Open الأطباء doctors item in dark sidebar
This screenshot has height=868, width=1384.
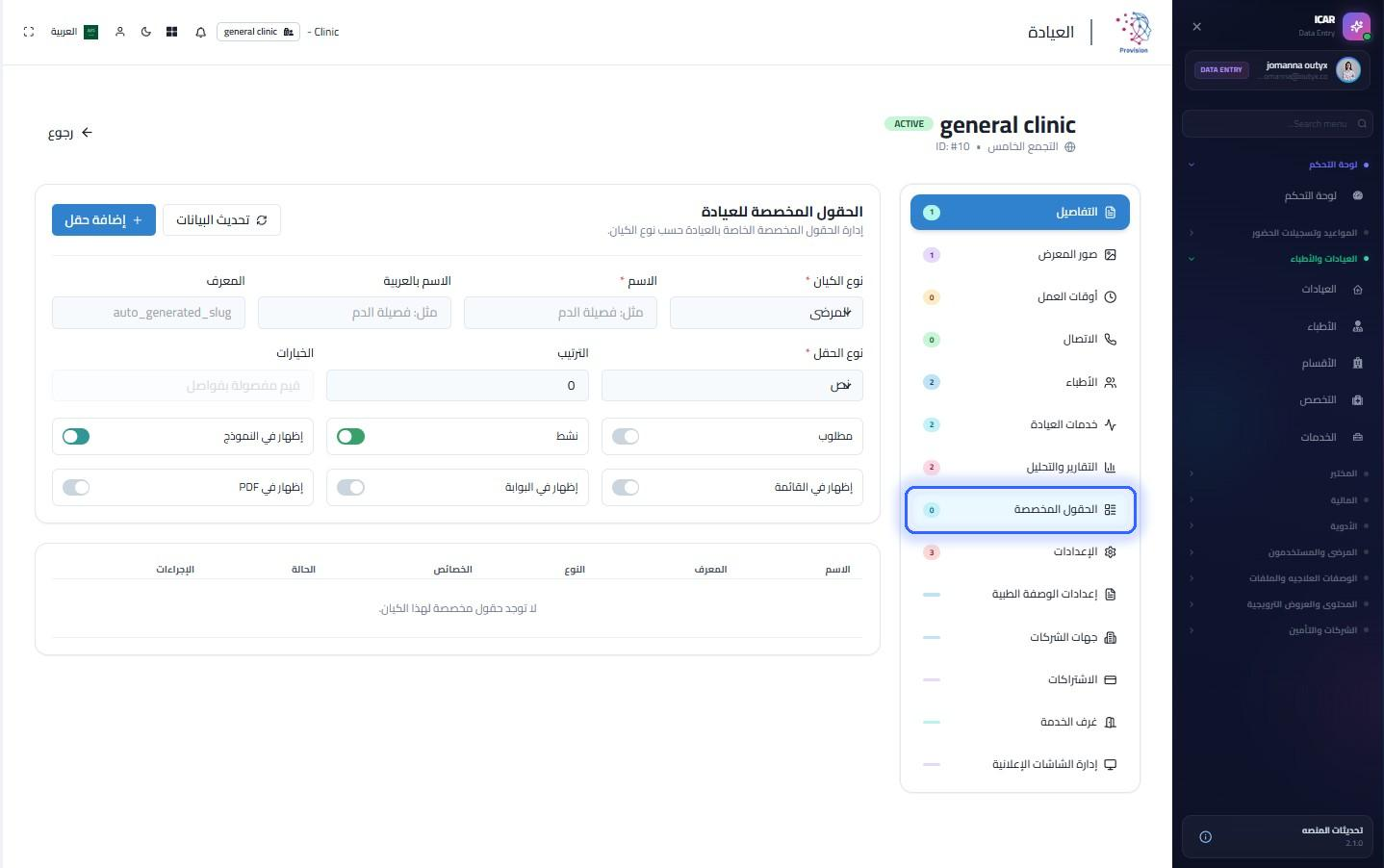pyautogui.click(x=1334, y=326)
